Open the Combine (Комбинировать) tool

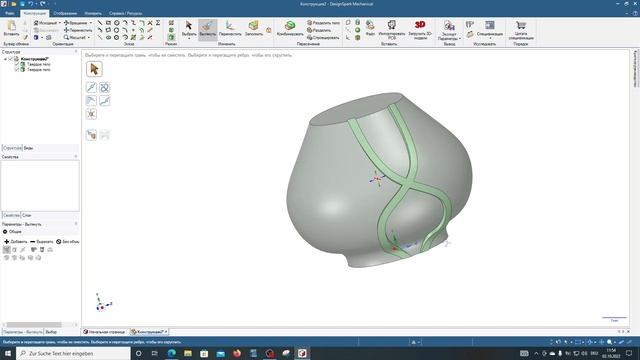pos(290,28)
